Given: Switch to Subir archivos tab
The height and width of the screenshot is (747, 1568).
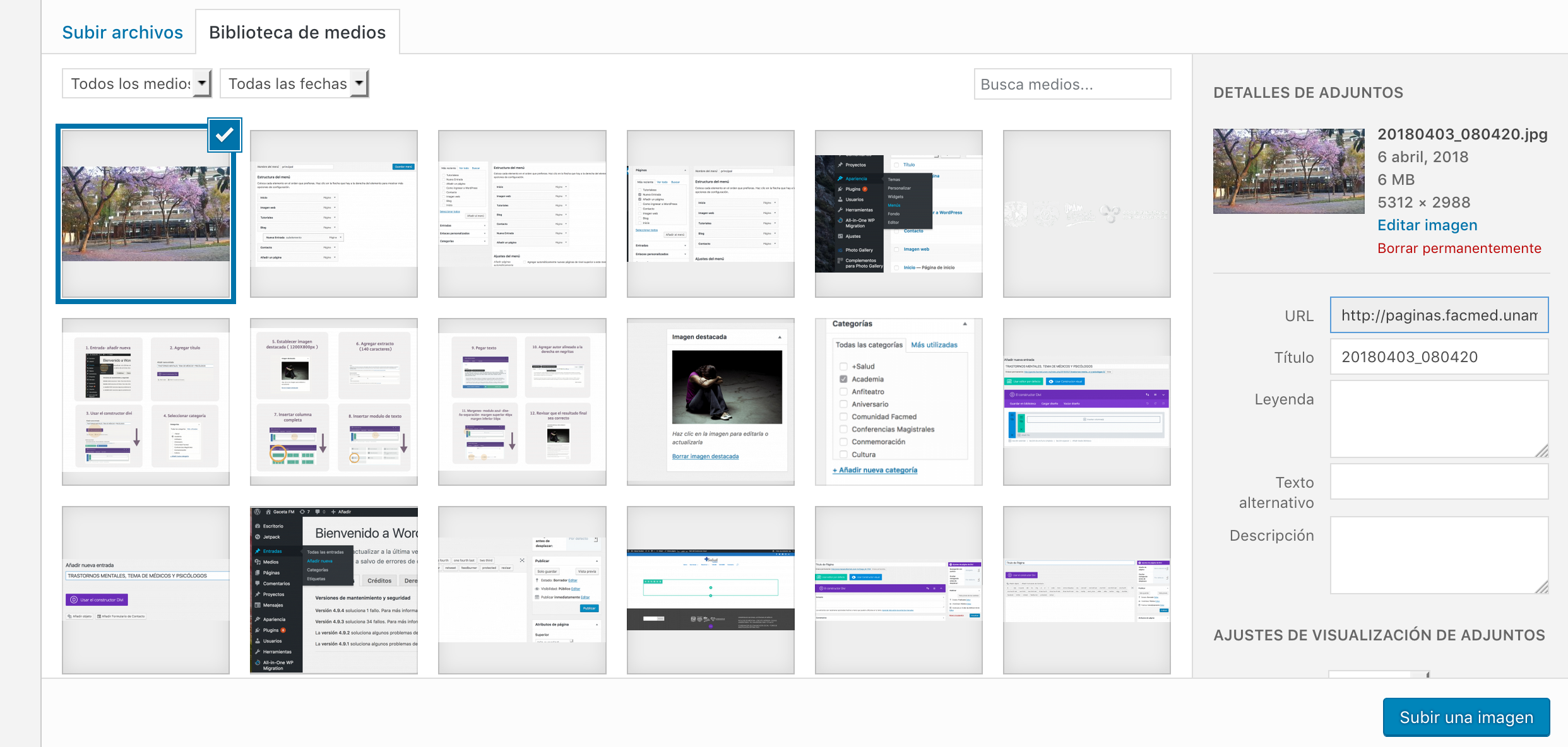Looking at the screenshot, I should tap(122, 32).
